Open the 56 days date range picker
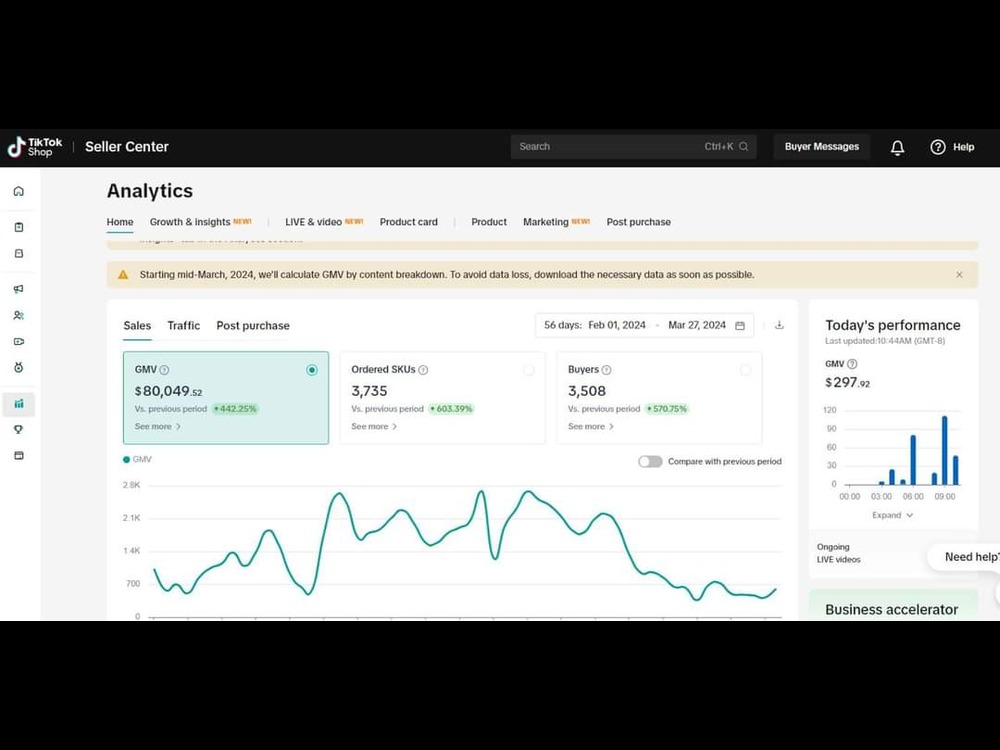This screenshot has height=750, width=1000. pos(644,325)
